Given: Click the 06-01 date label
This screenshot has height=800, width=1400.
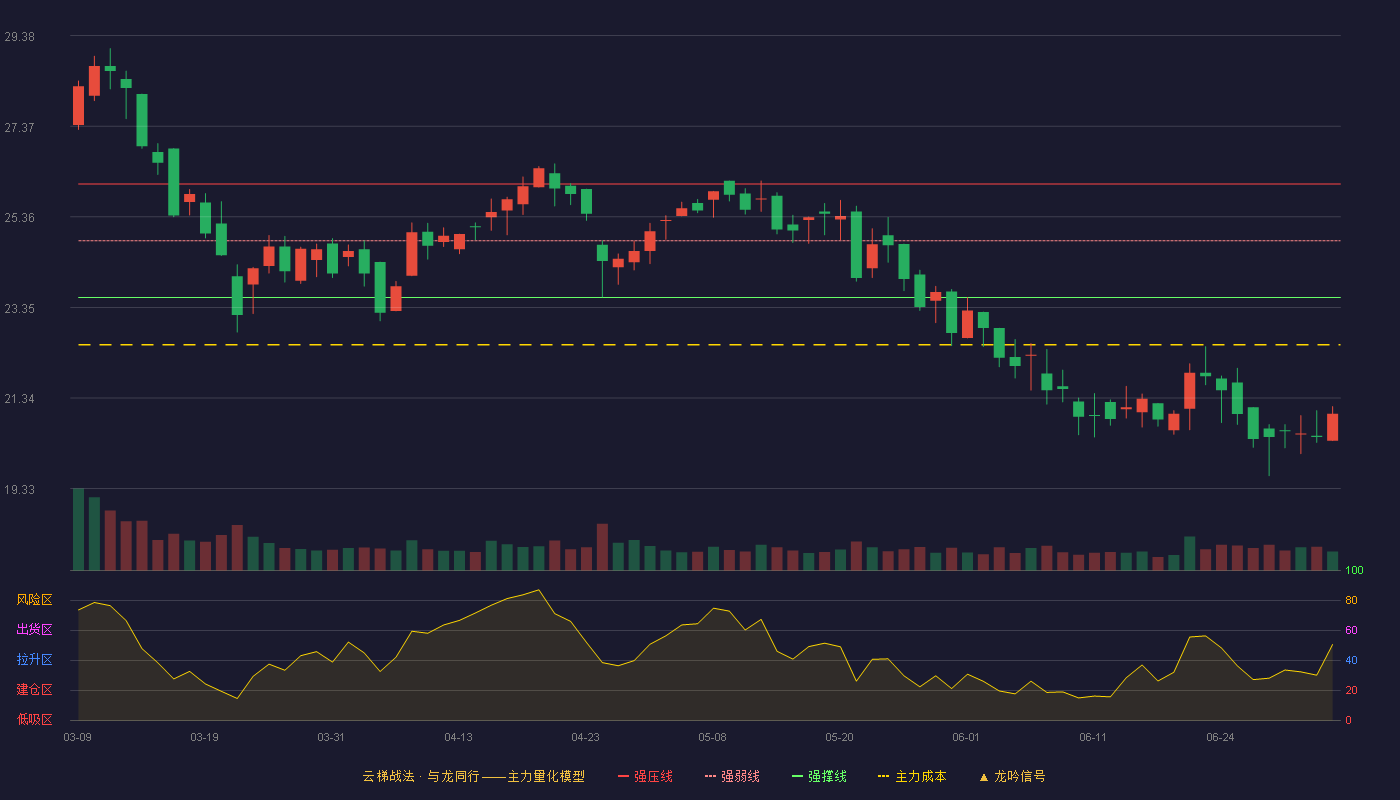Looking at the screenshot, I should coord(966,737).
